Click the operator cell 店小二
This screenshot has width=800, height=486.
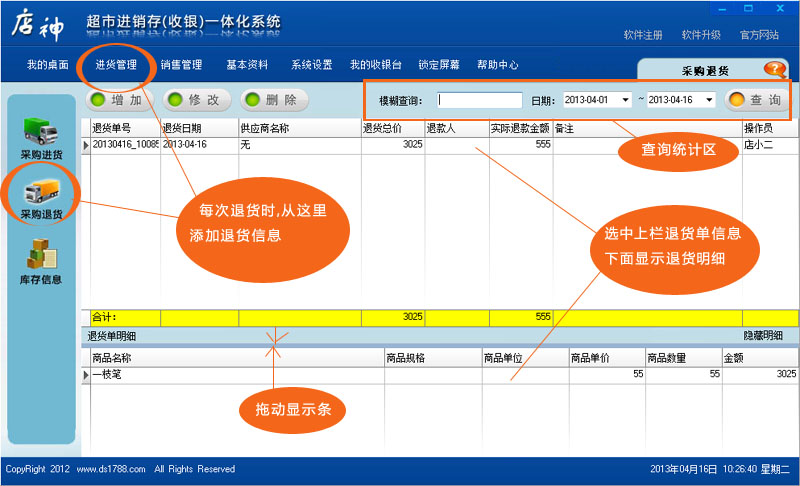tap(770, 145)
